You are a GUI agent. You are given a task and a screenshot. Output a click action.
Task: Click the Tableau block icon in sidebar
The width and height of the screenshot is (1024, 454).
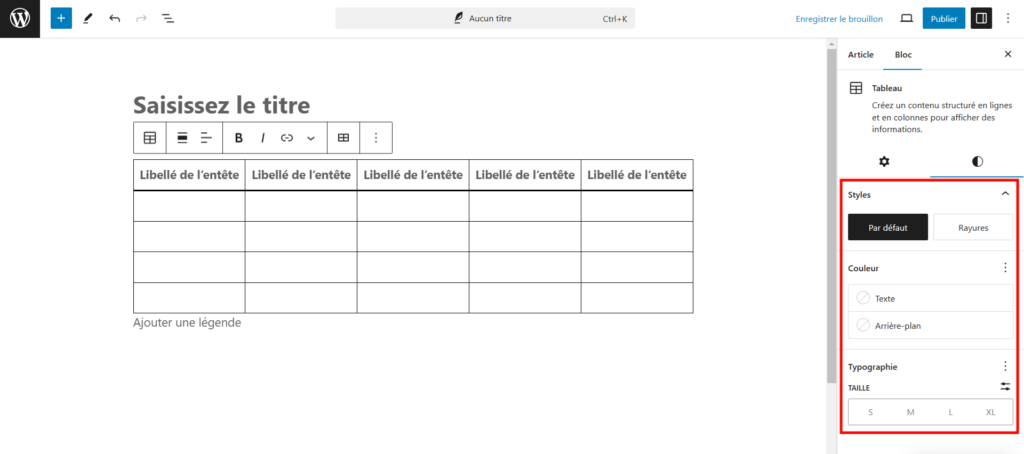[x=856, y=88]
